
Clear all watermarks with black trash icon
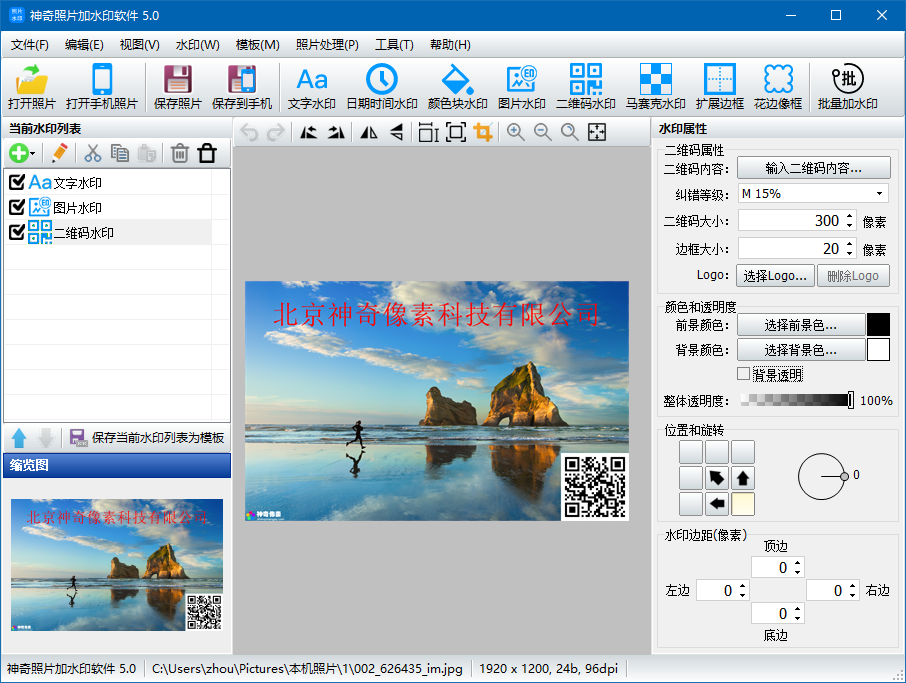[207, 153]
